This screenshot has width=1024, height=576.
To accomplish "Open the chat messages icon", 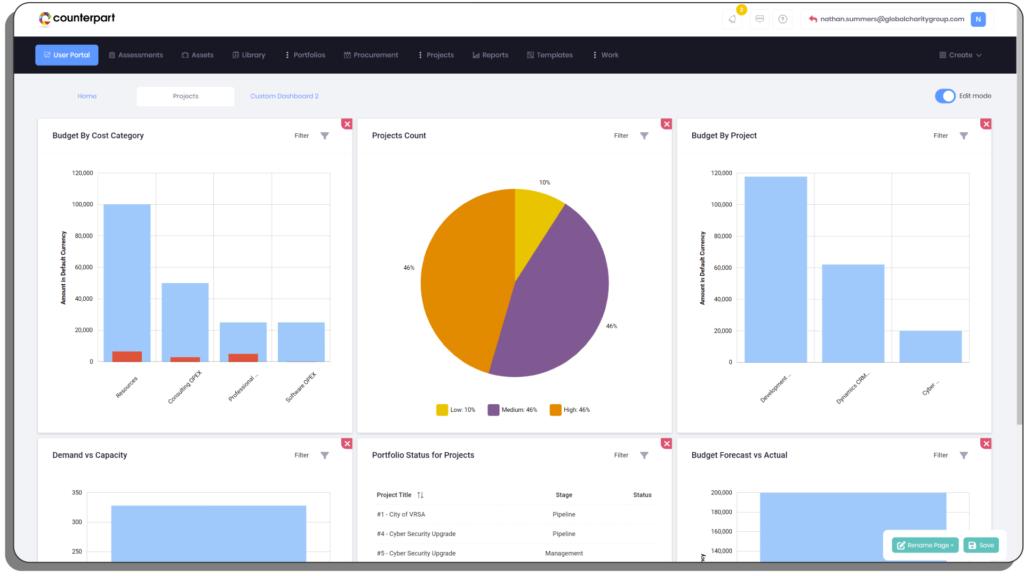I will [762, 18].
